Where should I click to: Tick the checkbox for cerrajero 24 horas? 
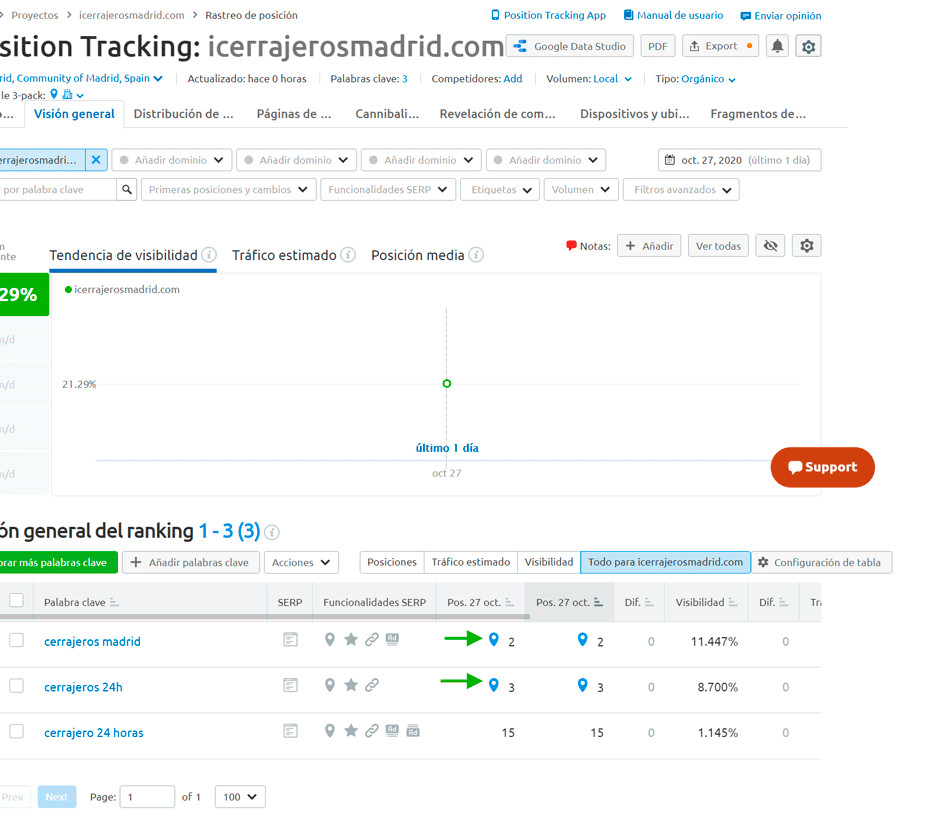[16, 732]
